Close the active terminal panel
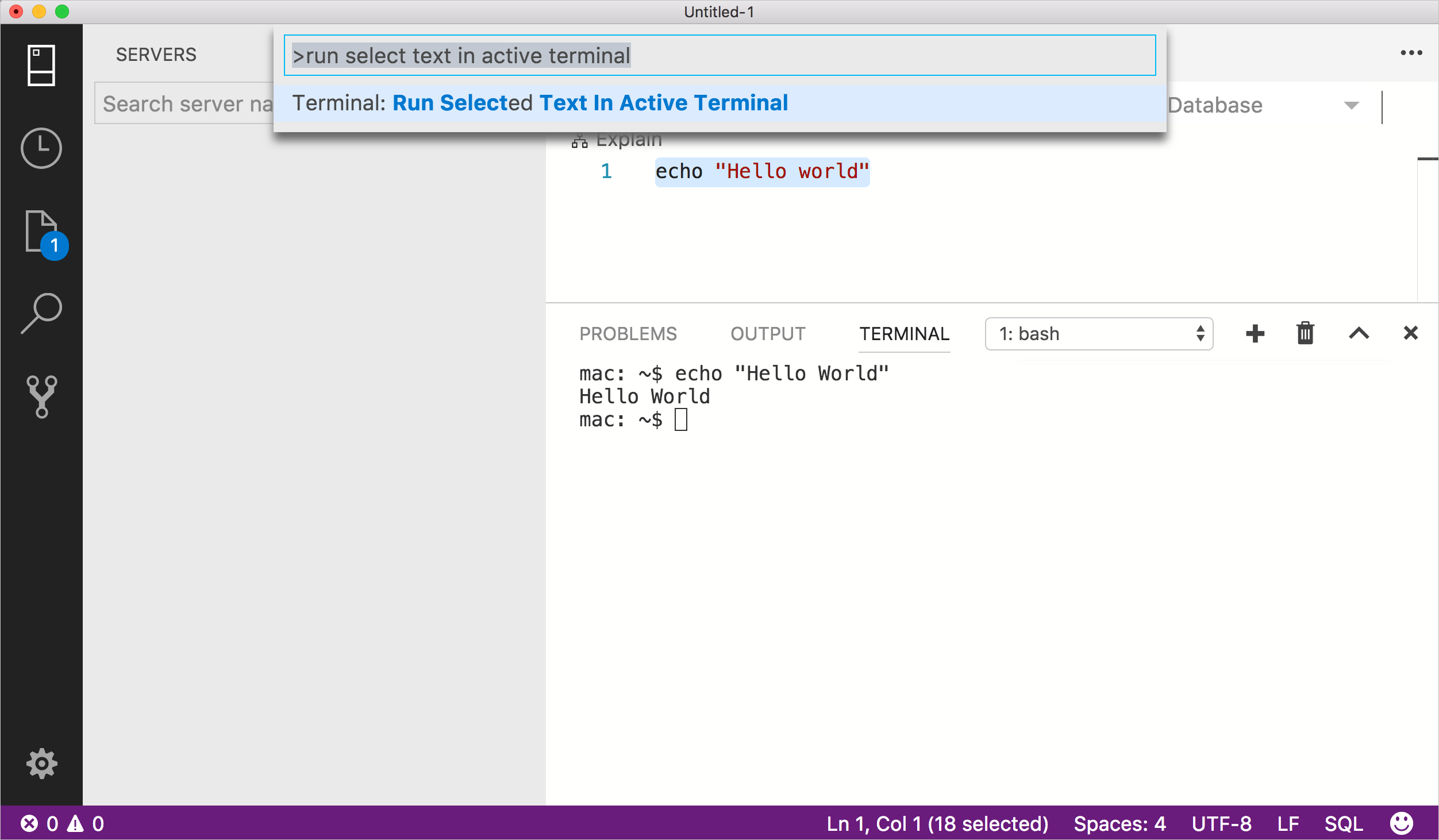 pos(1410,334)
